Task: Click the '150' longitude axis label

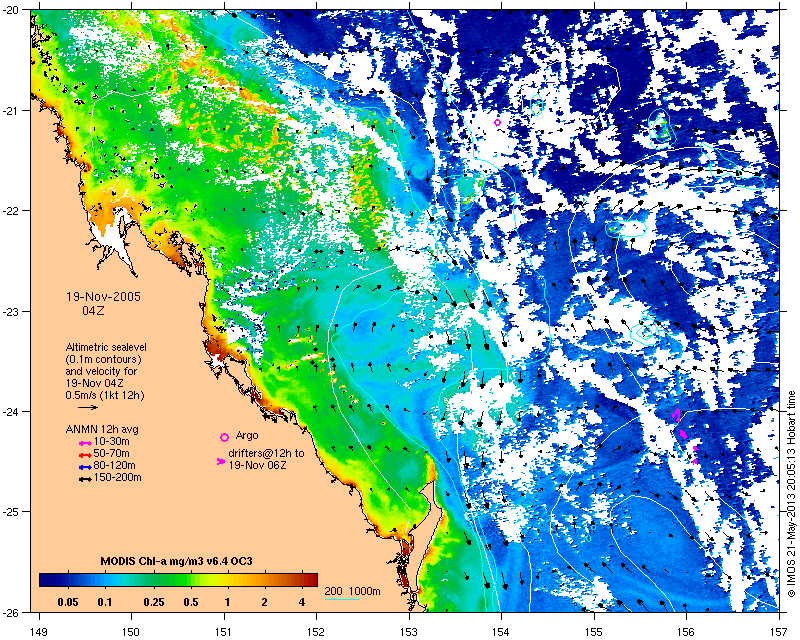Action: 131,632
